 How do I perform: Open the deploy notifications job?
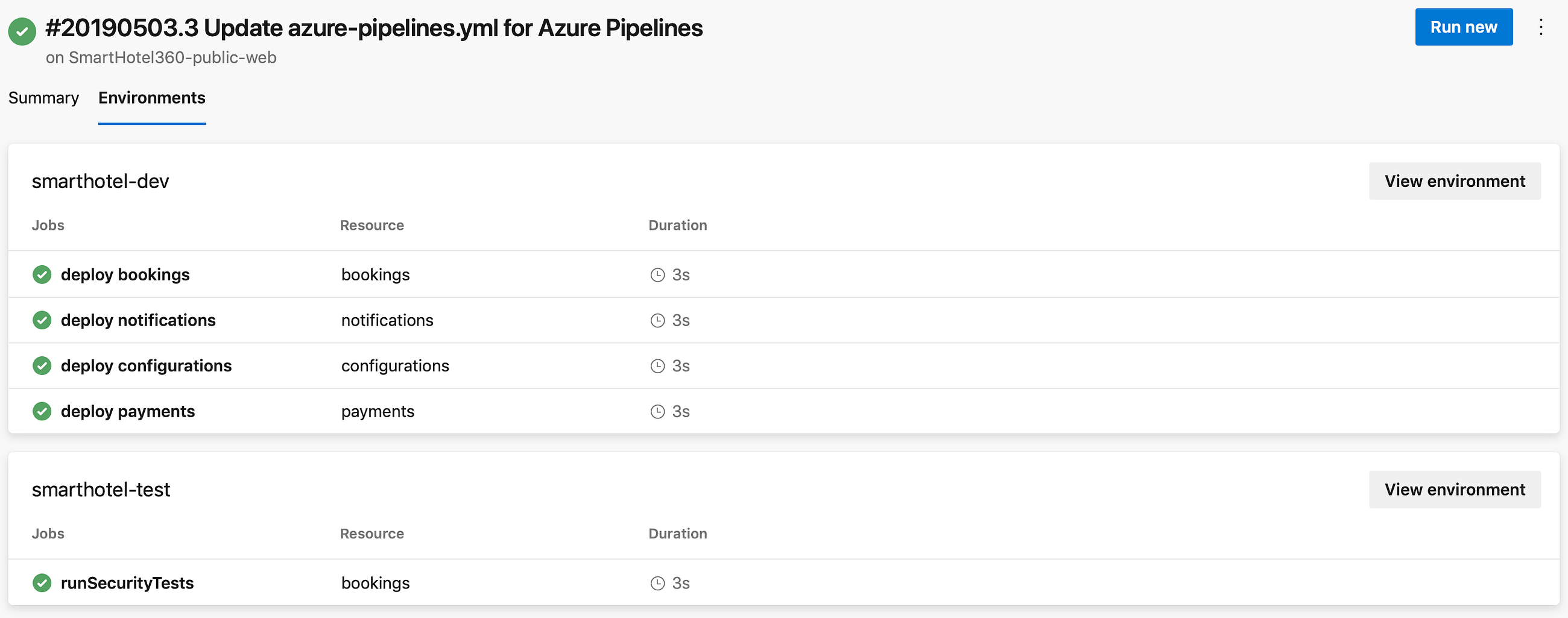[x=138, y=320]
